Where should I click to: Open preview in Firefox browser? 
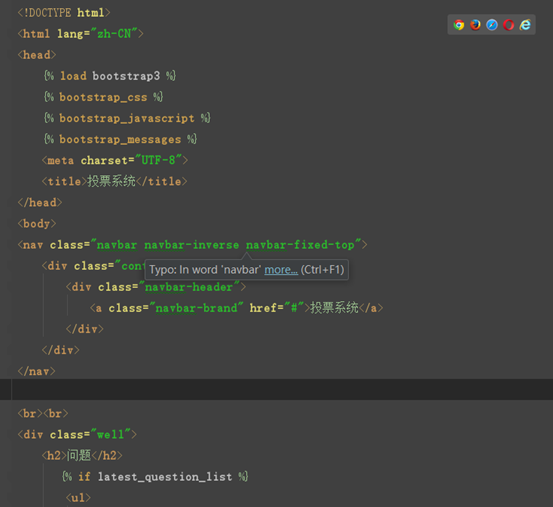(475, 25)
